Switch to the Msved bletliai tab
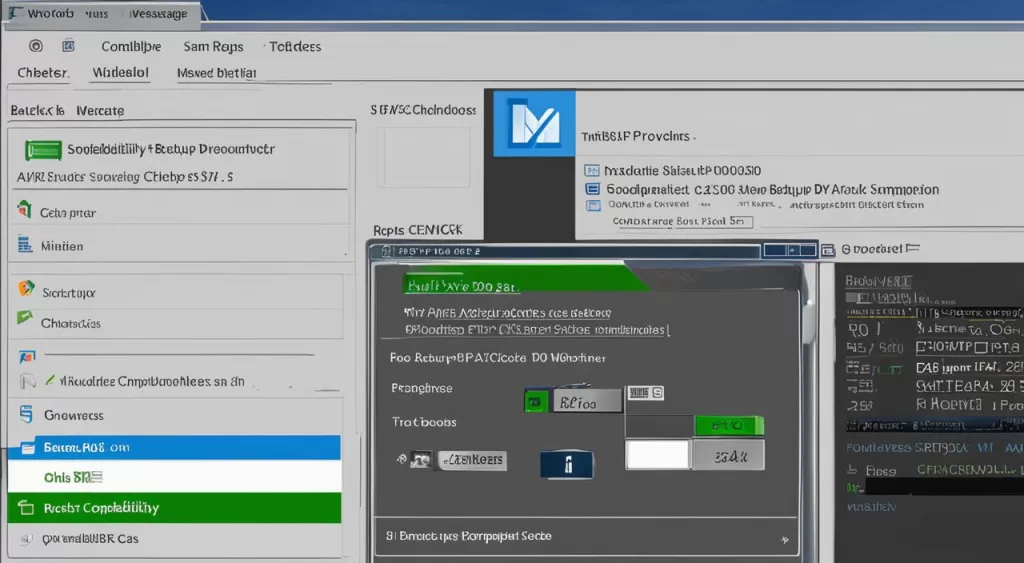The height and width of the screenshot is (563, 1024). [216, 73]
